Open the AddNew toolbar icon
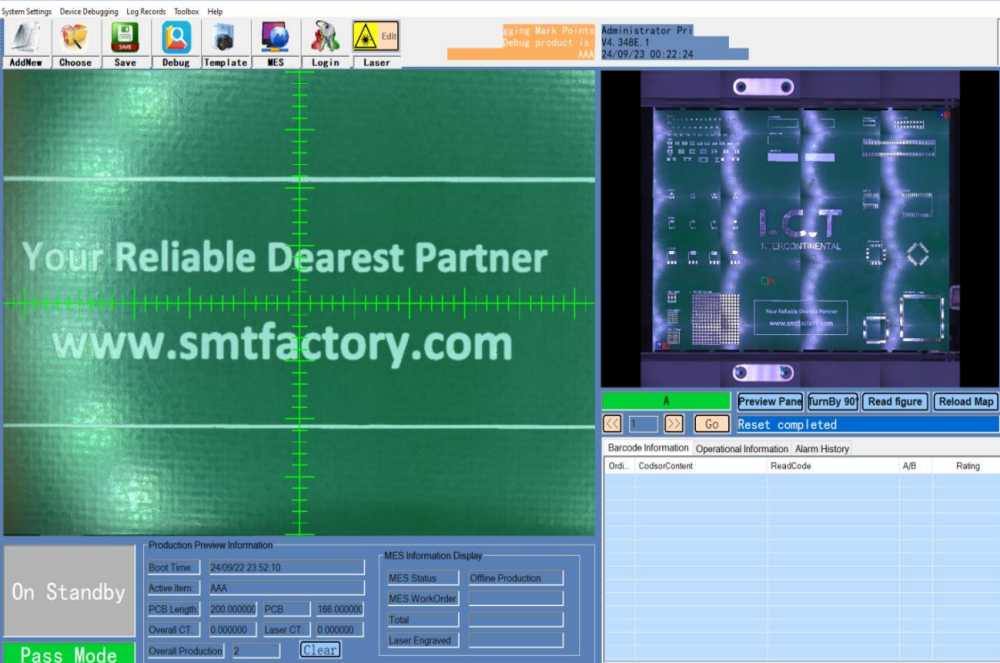Viewport: 1000px width, 663px height. pyautogui.click(x=26, y=43)
